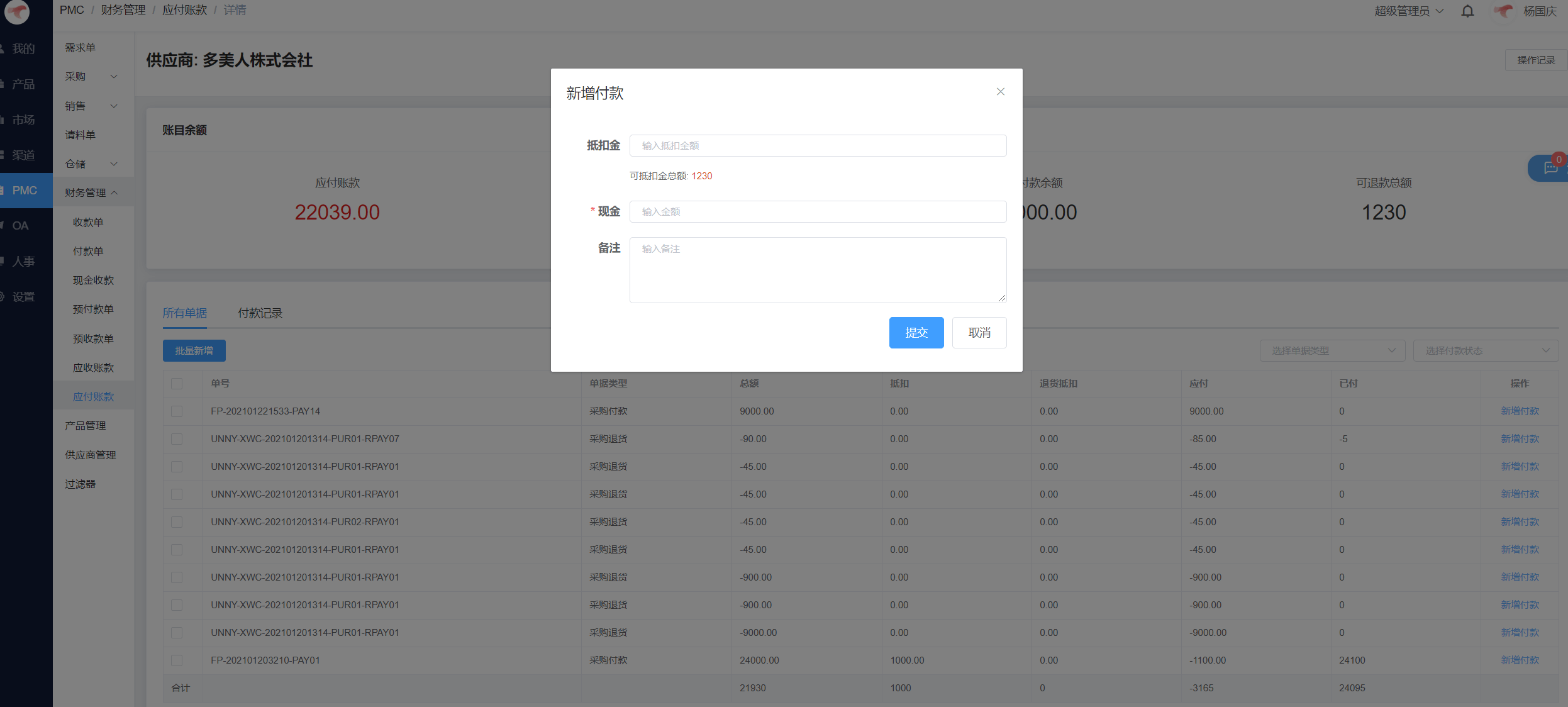Click the notification bell icon
The height and width of the screenshot is (707, 1568).
tap(1467, 11)
